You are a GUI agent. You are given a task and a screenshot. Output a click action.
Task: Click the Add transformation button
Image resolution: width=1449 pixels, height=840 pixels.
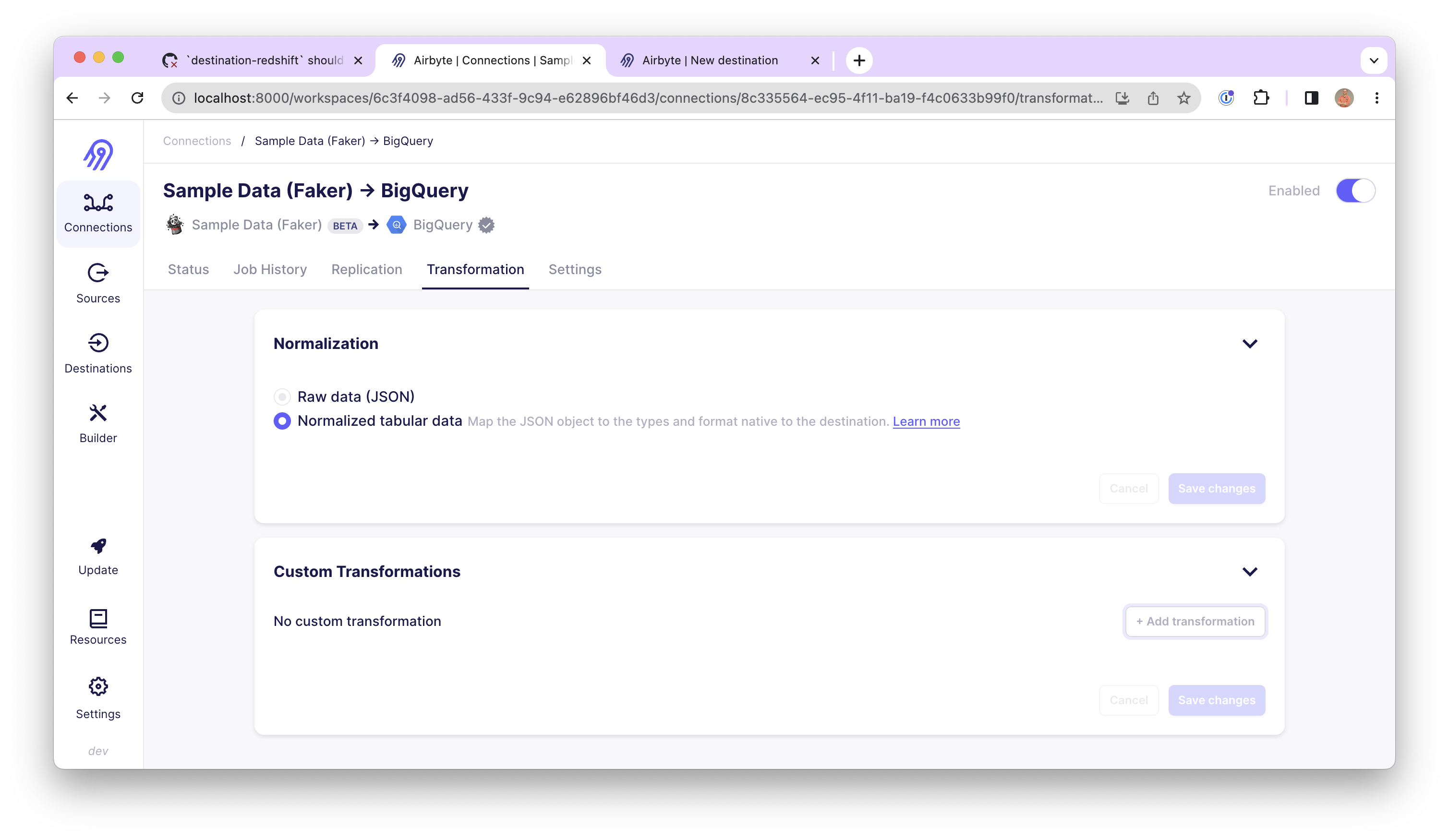tap(1195, 622)
